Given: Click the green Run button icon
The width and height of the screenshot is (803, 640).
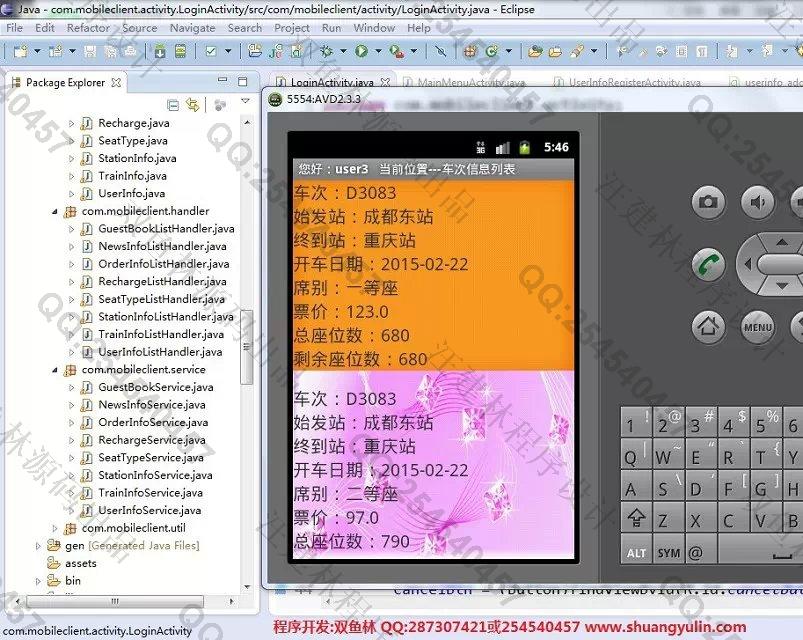Looking at the screenshot, I should [362, 51].
